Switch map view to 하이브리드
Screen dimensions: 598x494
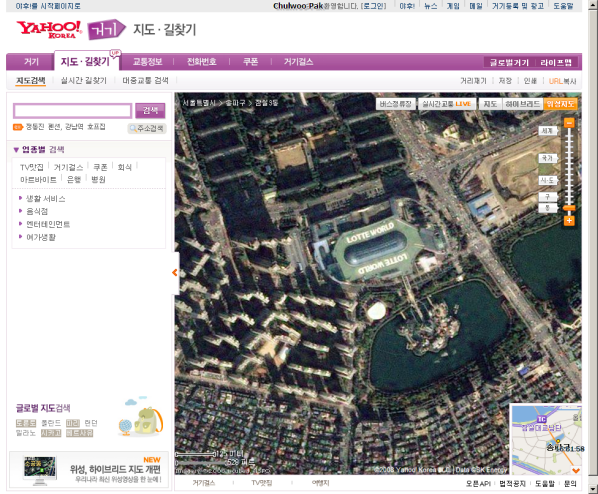tap(522, 104)
